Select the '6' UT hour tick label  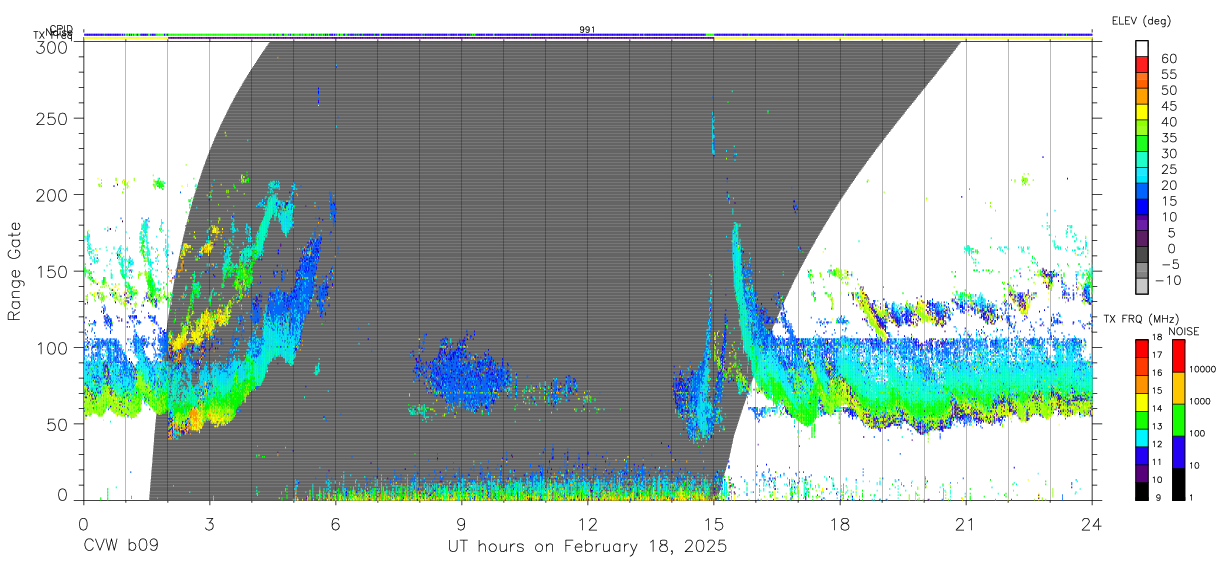(x=335, y=523)
